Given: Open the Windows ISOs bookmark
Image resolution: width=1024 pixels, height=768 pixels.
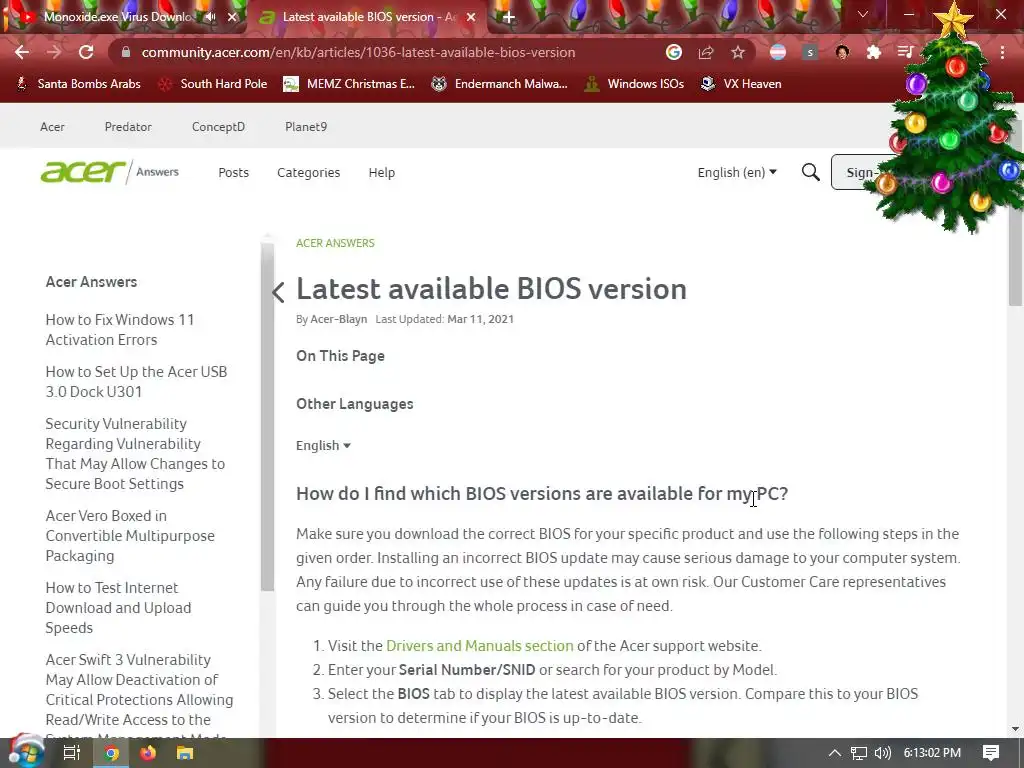Looking at the screenshot, I should 634,84.
